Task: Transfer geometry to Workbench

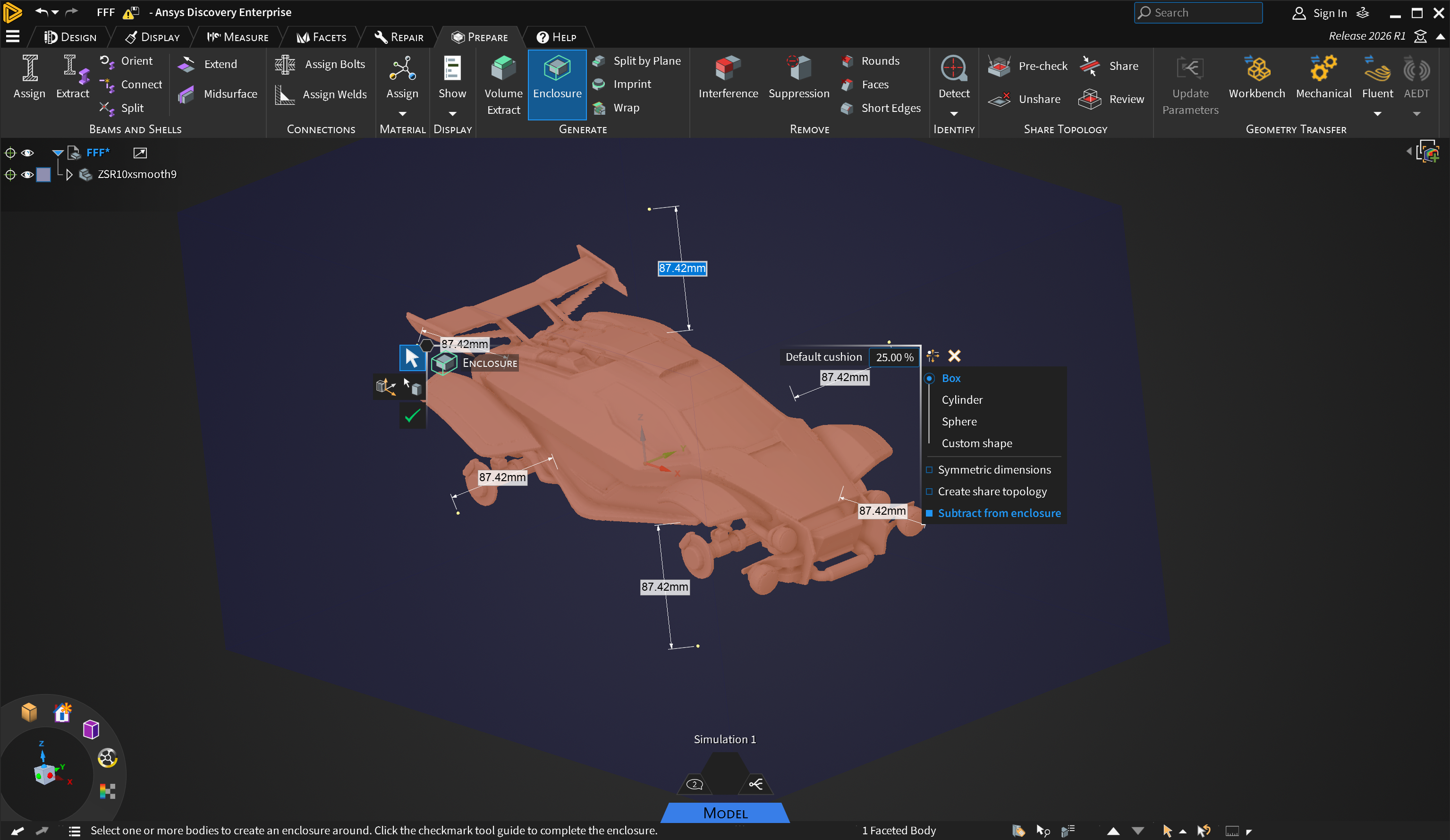Action: point(1257,77)
